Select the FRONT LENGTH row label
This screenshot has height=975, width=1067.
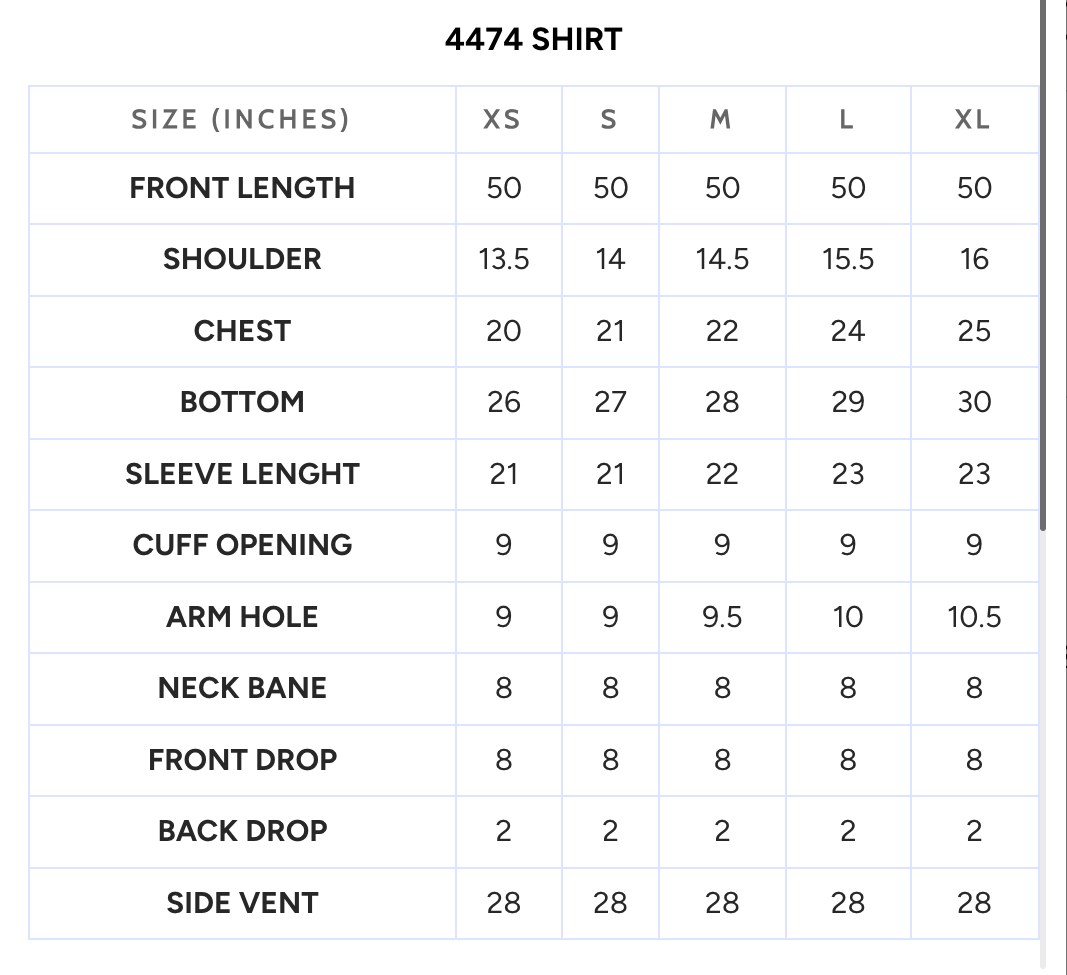point(242,188)
